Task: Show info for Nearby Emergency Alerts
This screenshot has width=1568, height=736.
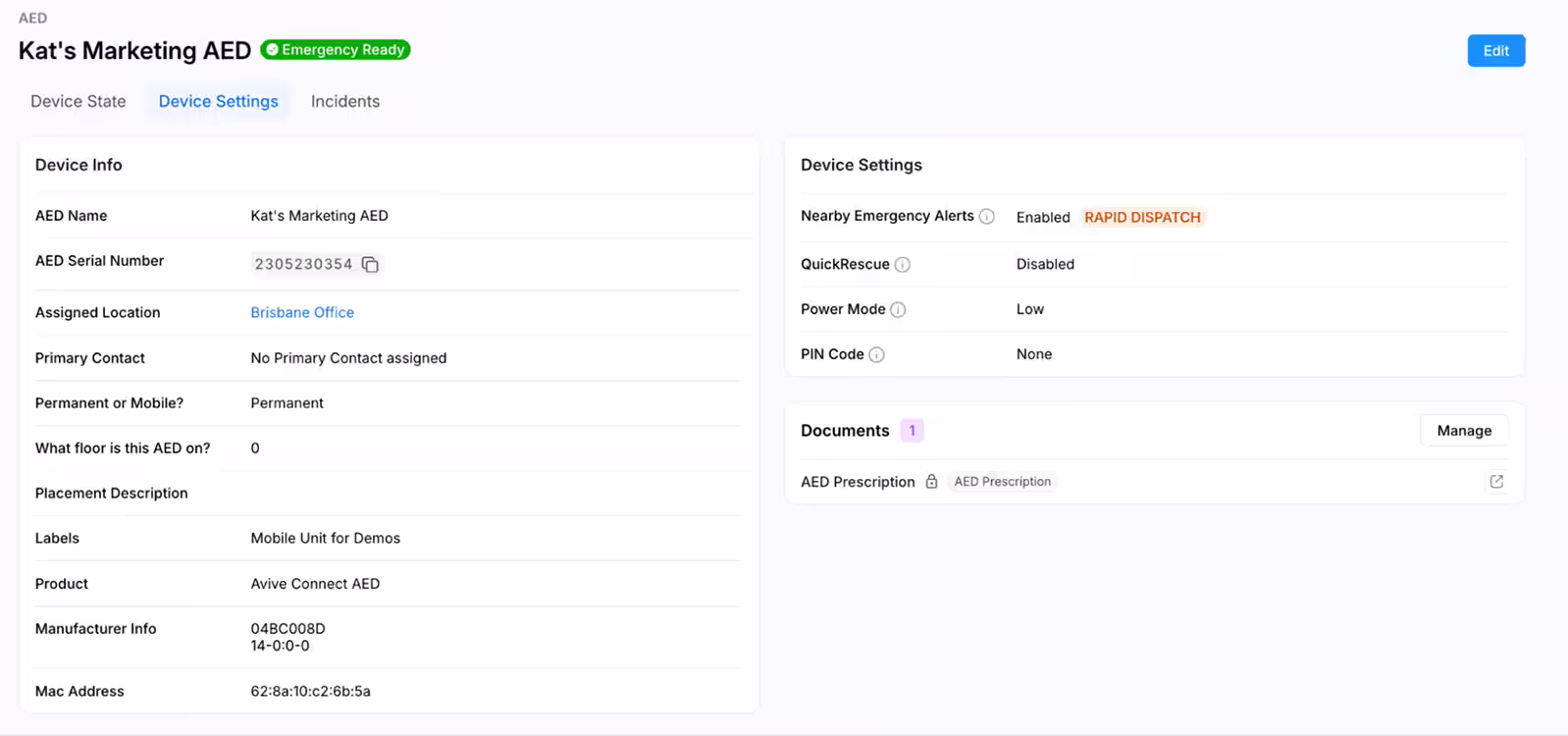Action: pos(987,217)
